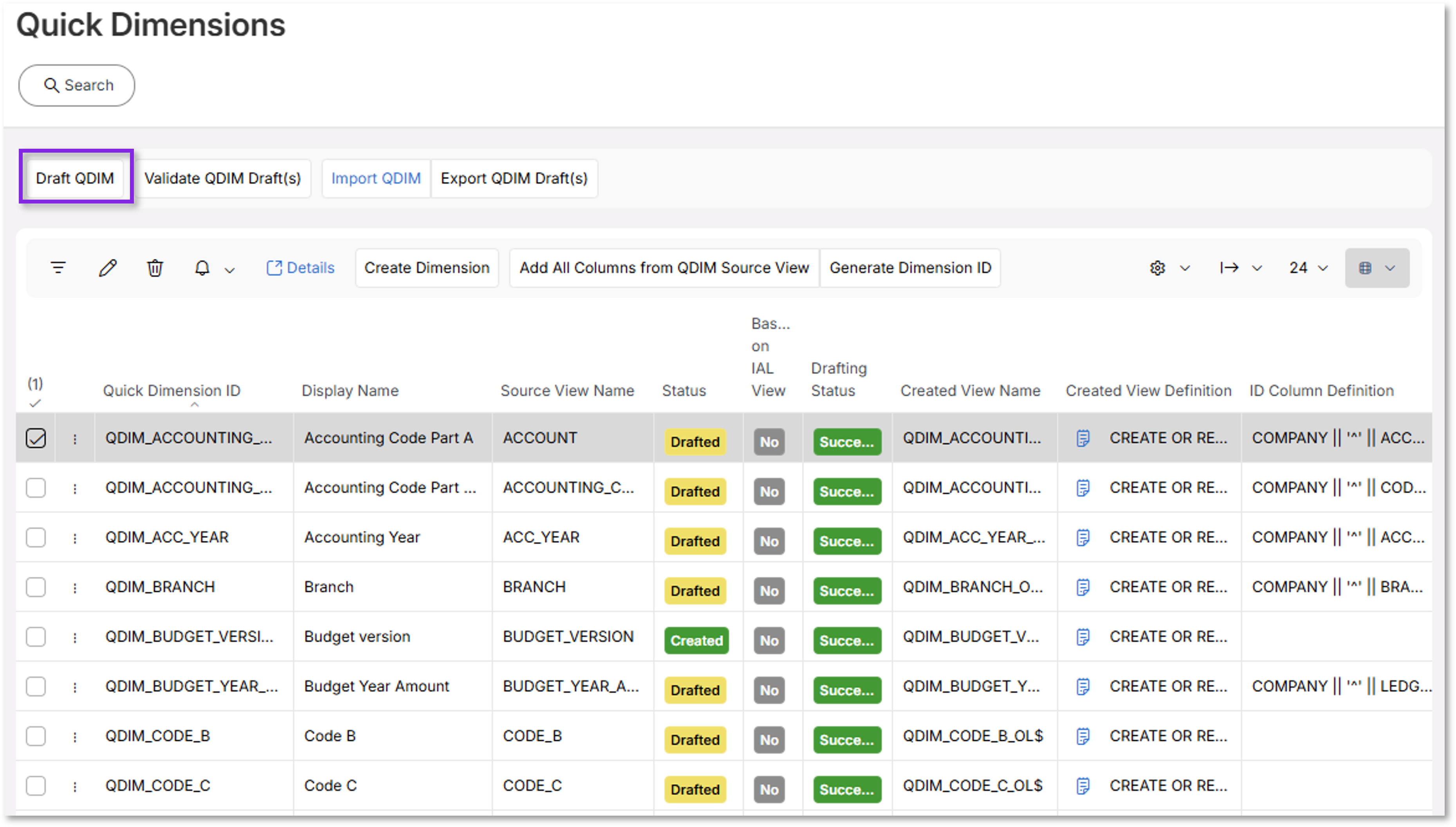This screenshot has height=827, width=1456.
Task: Sort by Display Name column header
Action: click(x=350, y=391)
